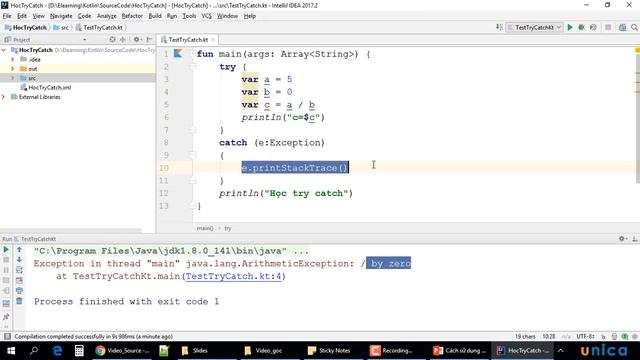
Task: Open Microsoft Edge from the taskbar
Action: 57,351
